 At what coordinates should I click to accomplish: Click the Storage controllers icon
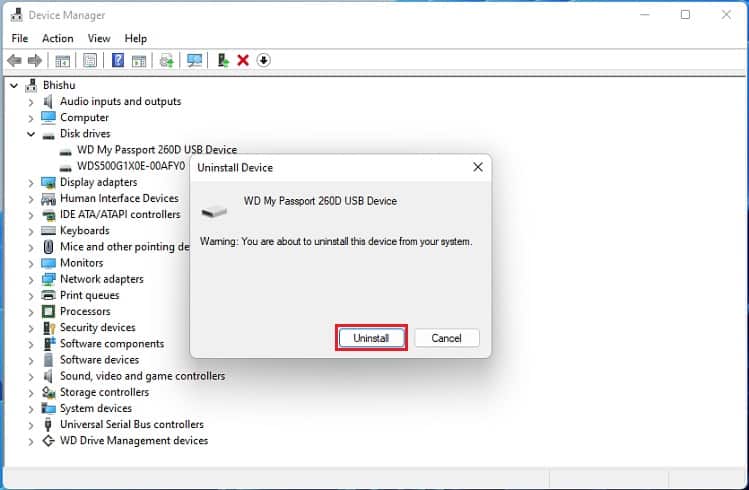click(48, 392)
